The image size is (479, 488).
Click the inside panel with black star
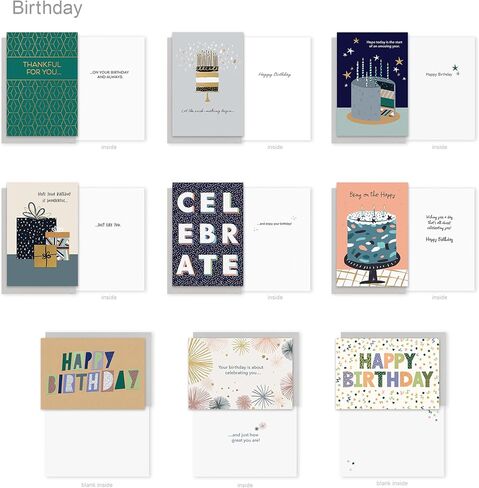point(442,88)
